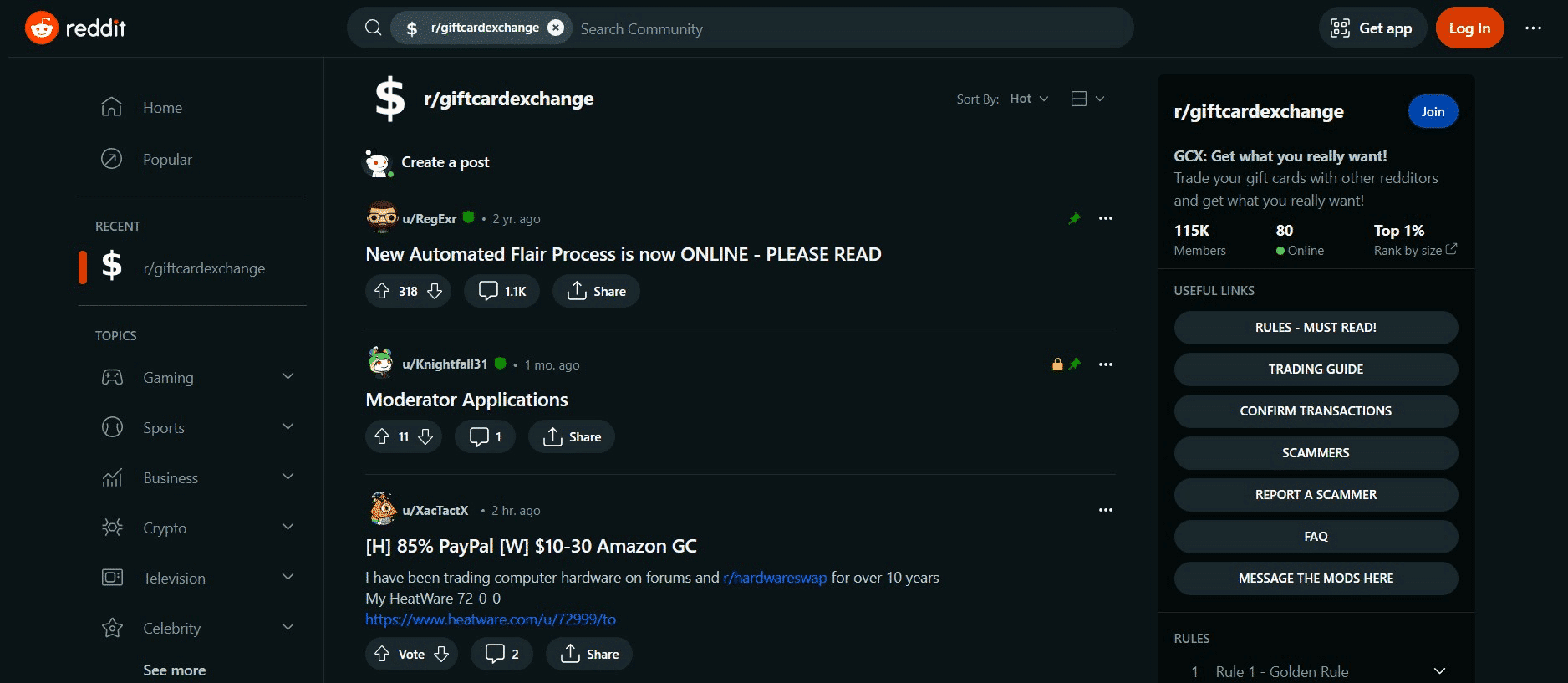Click the search magnifier icon
Screen dimensions: 1568x683
click(x=374, y=28)
